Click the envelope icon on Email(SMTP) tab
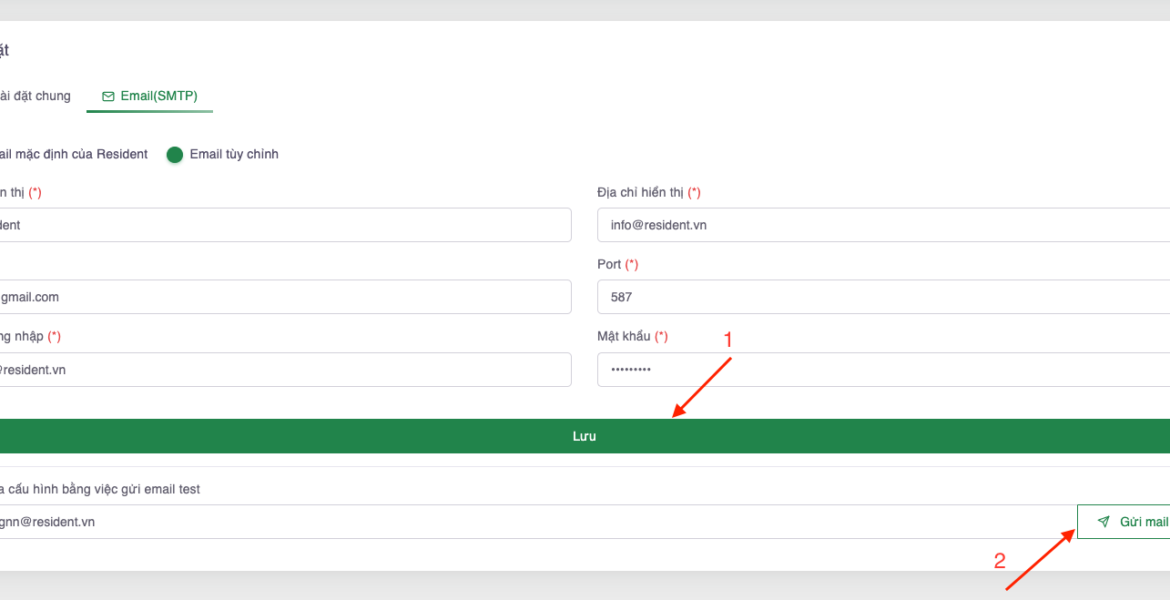 (x=108, y=97)
